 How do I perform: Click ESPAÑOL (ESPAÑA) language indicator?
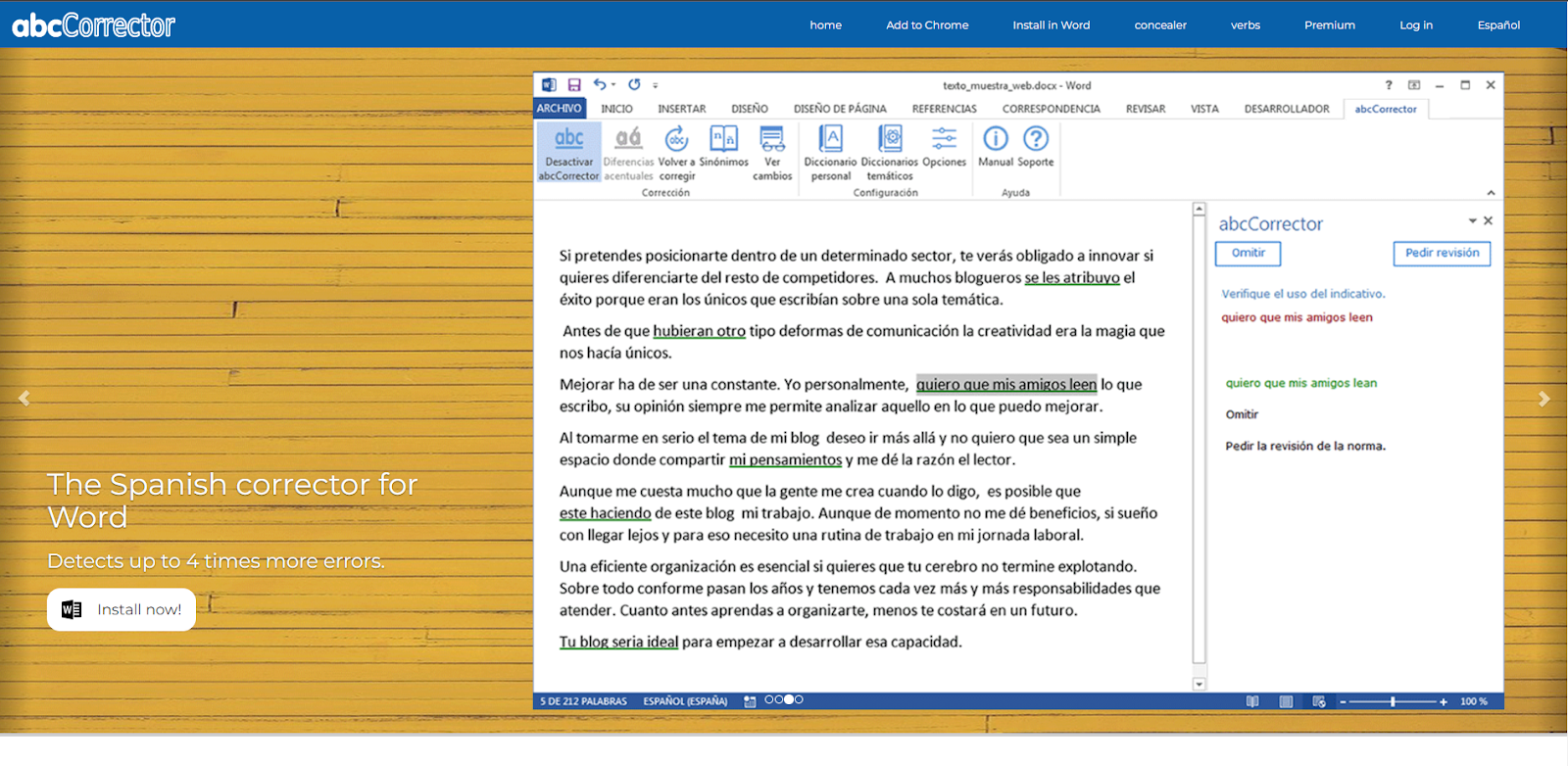point(685,701)
